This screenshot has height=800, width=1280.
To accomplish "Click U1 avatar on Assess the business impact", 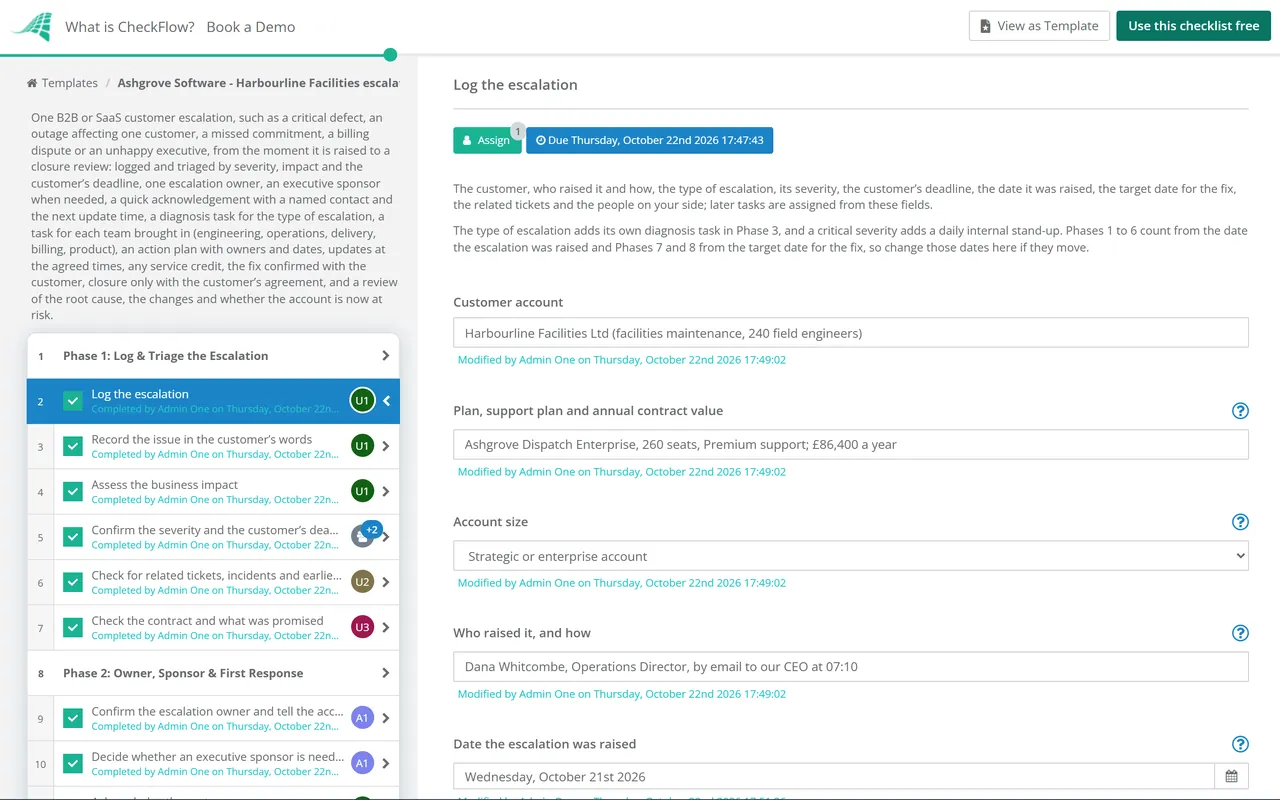I will [362, 491].
